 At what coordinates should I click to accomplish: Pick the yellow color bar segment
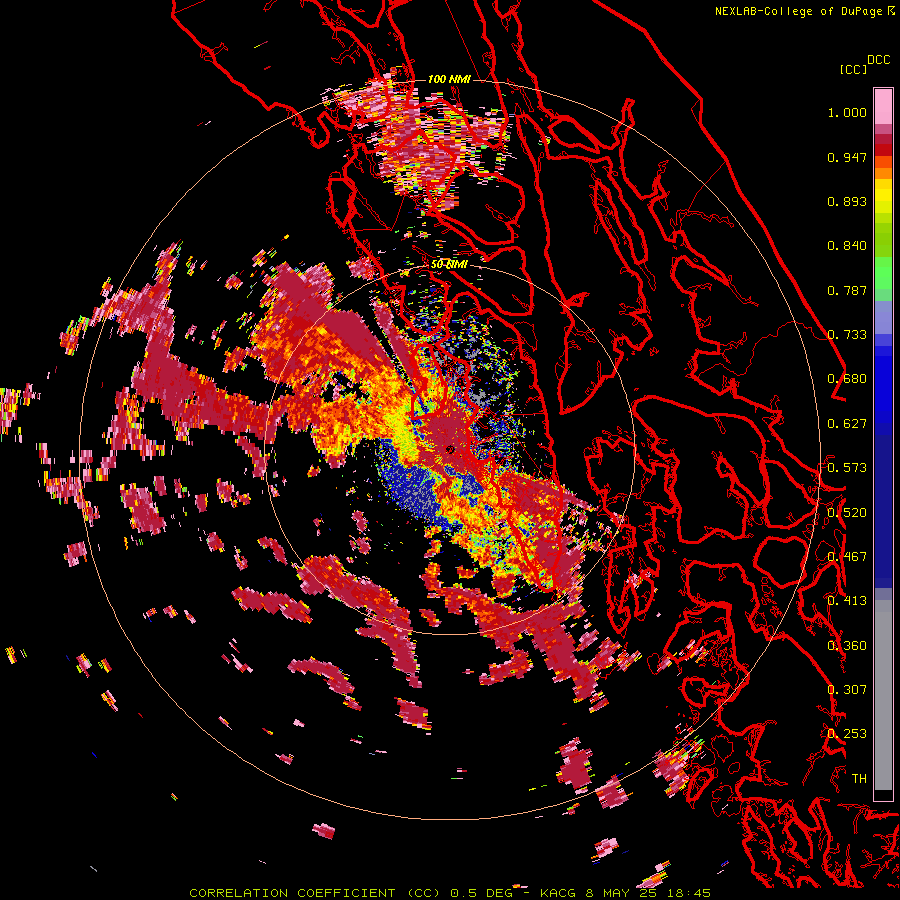tap(883, 197)
